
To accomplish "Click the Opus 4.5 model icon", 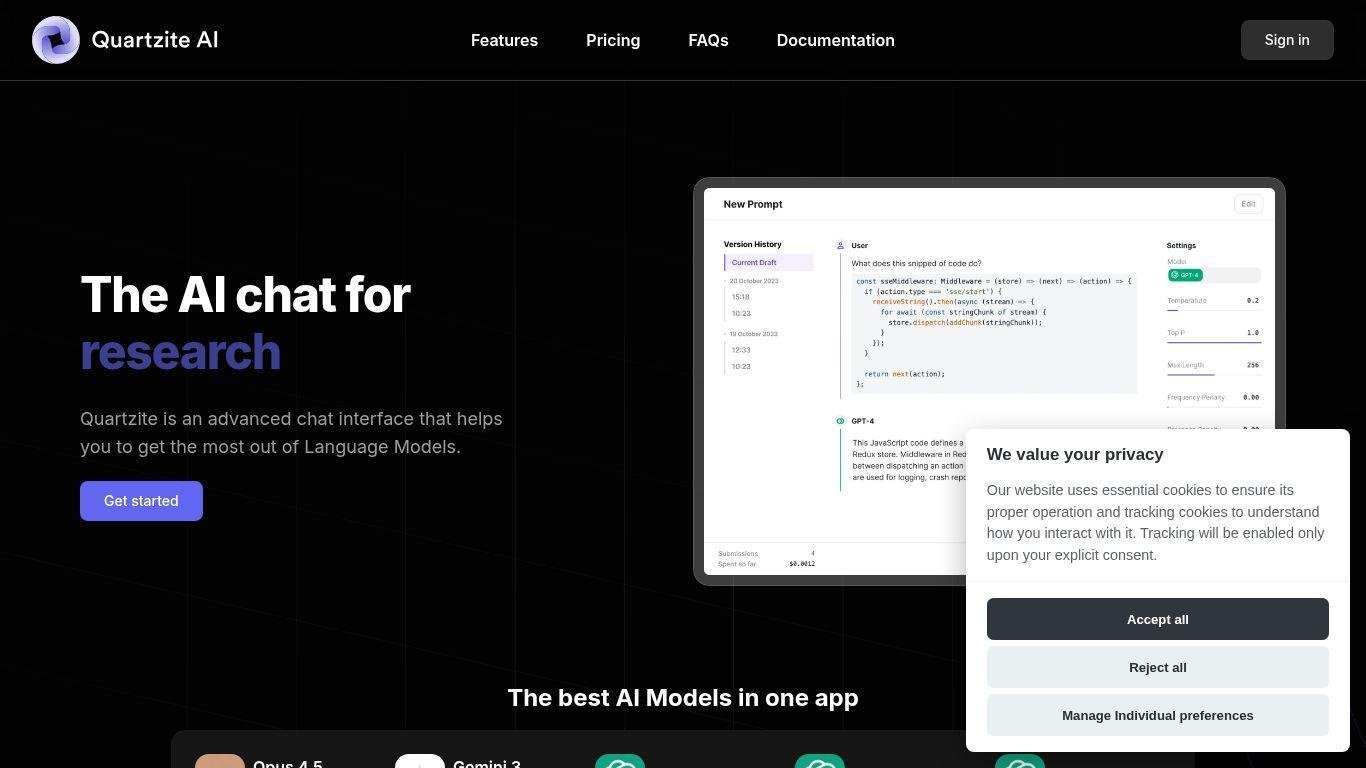I will tap(220, 762).
